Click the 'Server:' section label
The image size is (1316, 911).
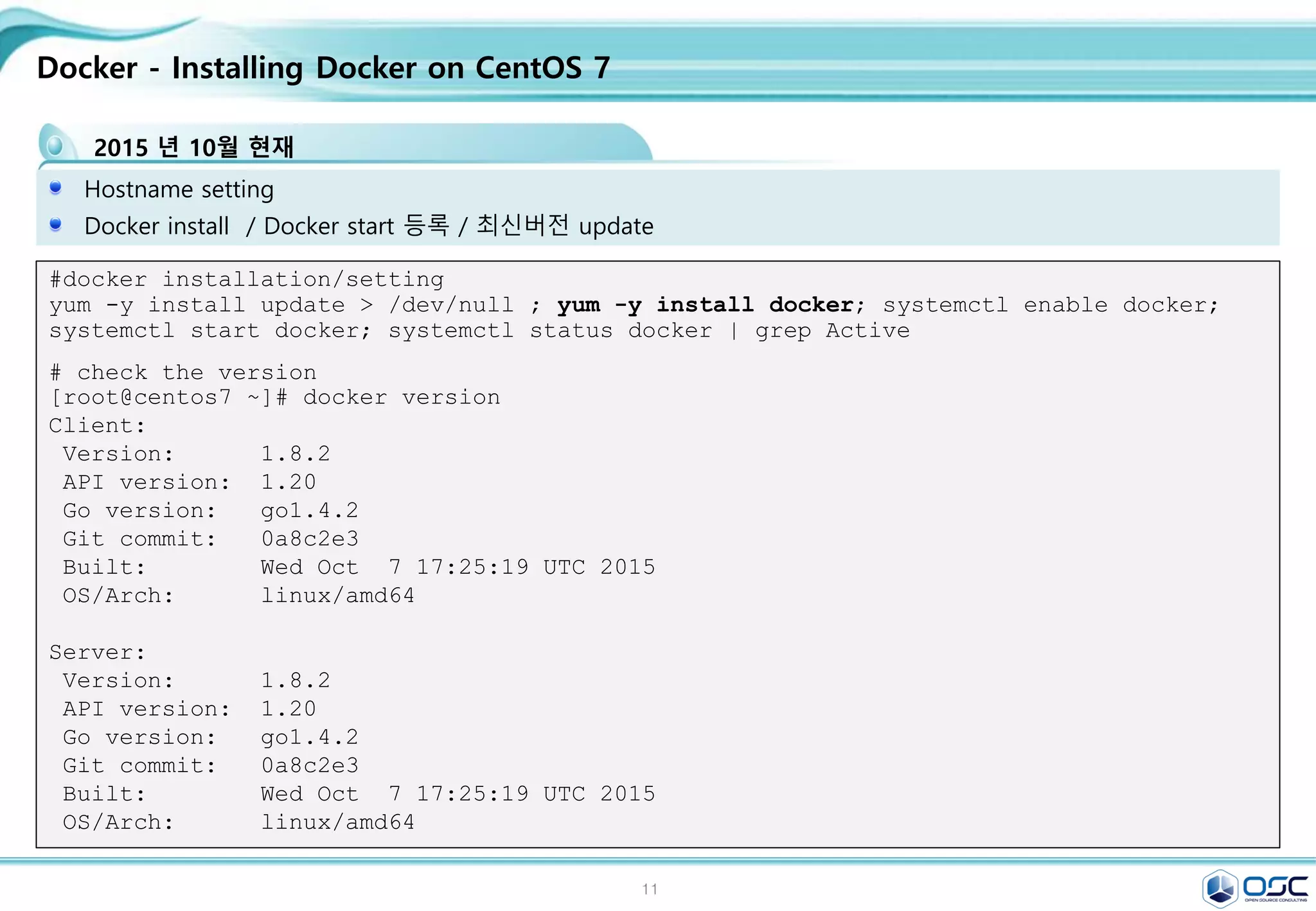(x=97, y=652)
